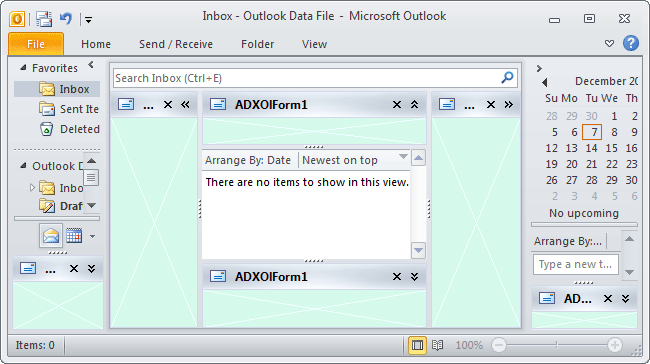
Task: Switch to Normal view in status bar
Action: [x=417, y=345]
